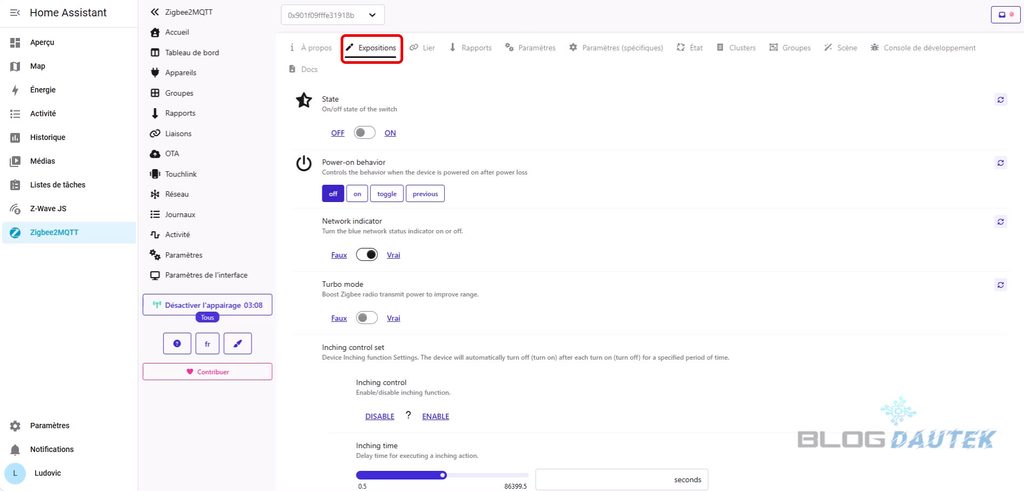The image size is (1024, 491).
Task: Go to Accueil home icon
Action: click(155, 32)
